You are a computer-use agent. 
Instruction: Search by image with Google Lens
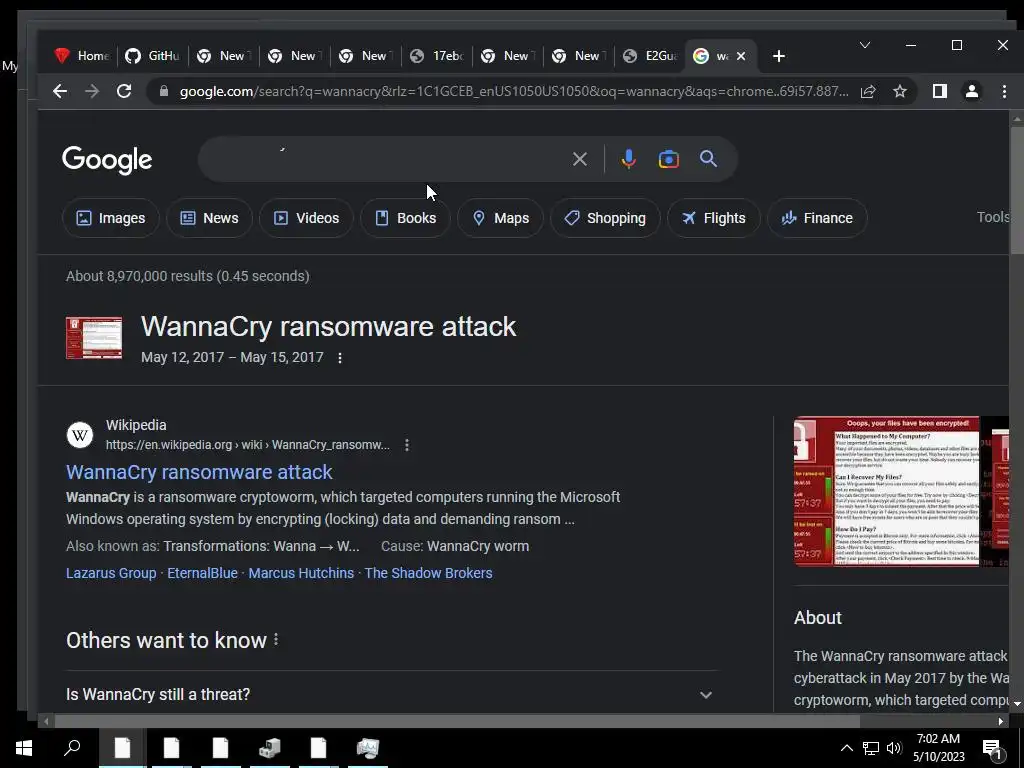669,159
